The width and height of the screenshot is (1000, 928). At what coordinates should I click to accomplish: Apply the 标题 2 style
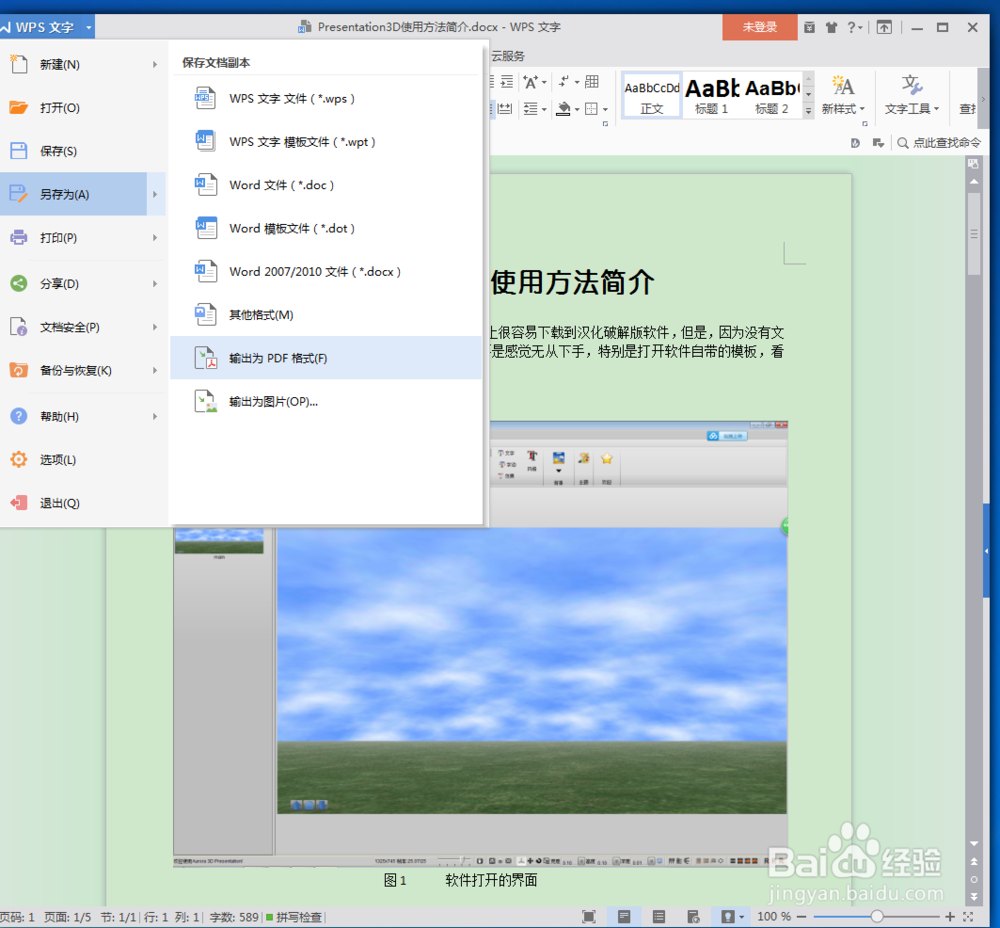pos(772,96)
